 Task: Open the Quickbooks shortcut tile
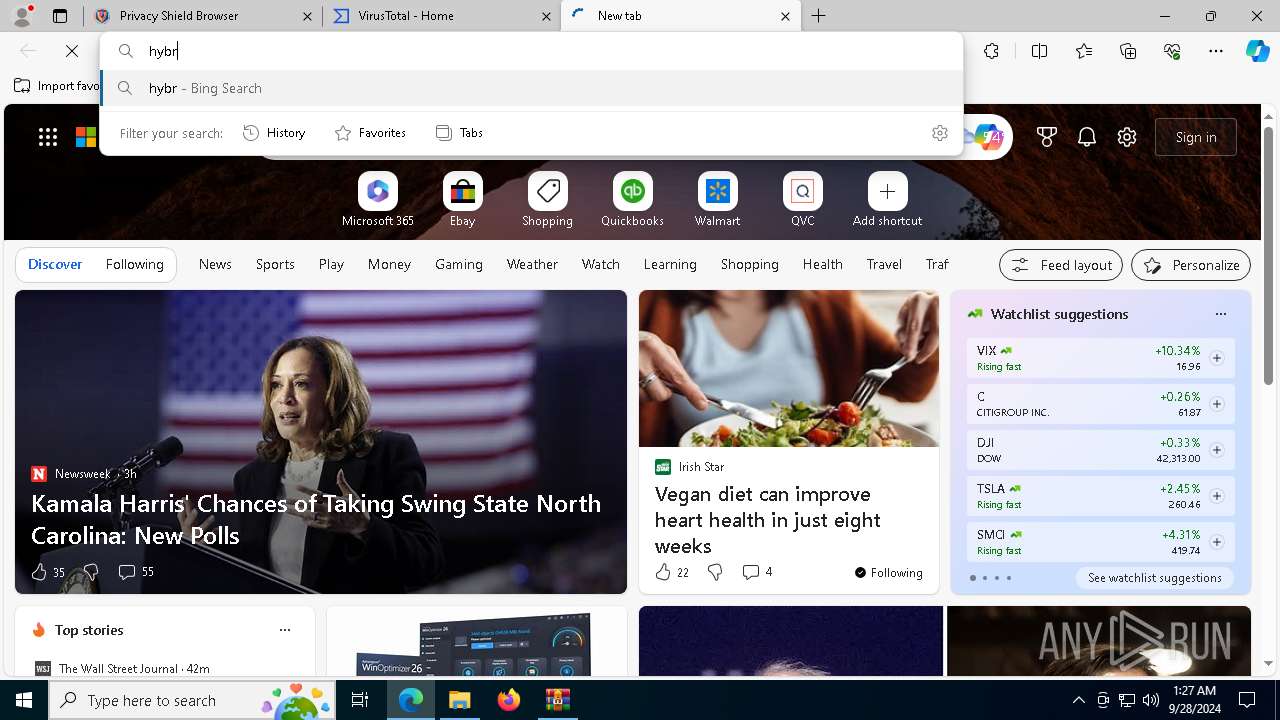point(632,200)
